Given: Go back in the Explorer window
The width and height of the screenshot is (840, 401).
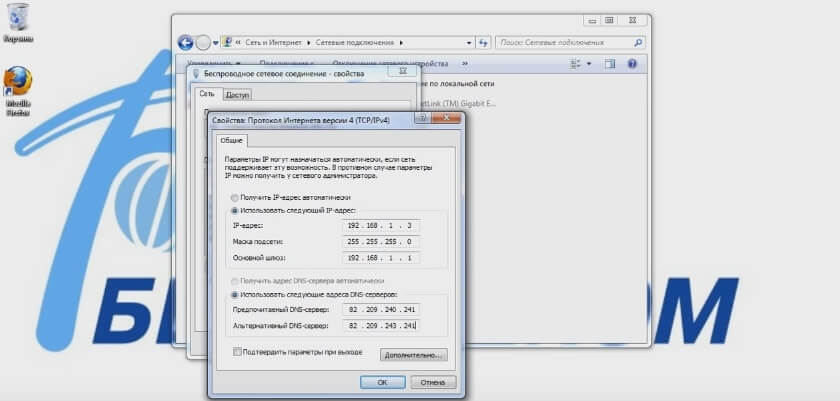Looking at the screenshot, I should 185,42.
